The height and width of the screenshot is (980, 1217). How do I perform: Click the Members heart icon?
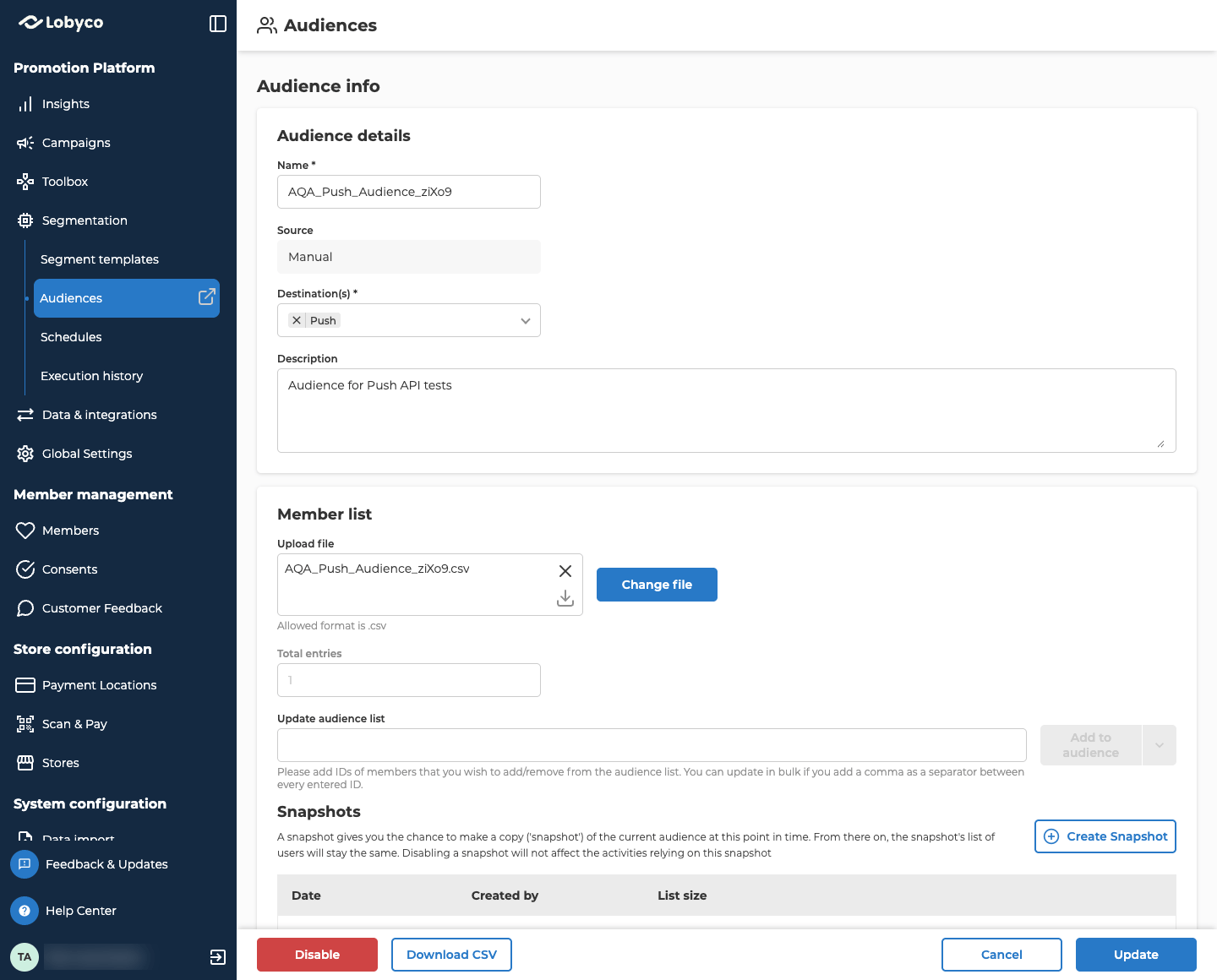(x=25, y=531)
